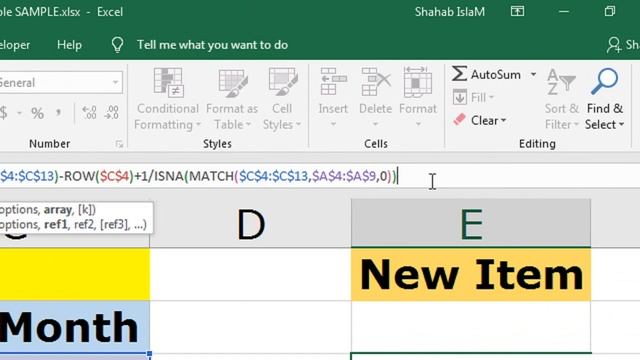This screenshot has height=360, width=640.
Task: Click the Tell me lightbulb icon
Action: (x=118, y=45)
